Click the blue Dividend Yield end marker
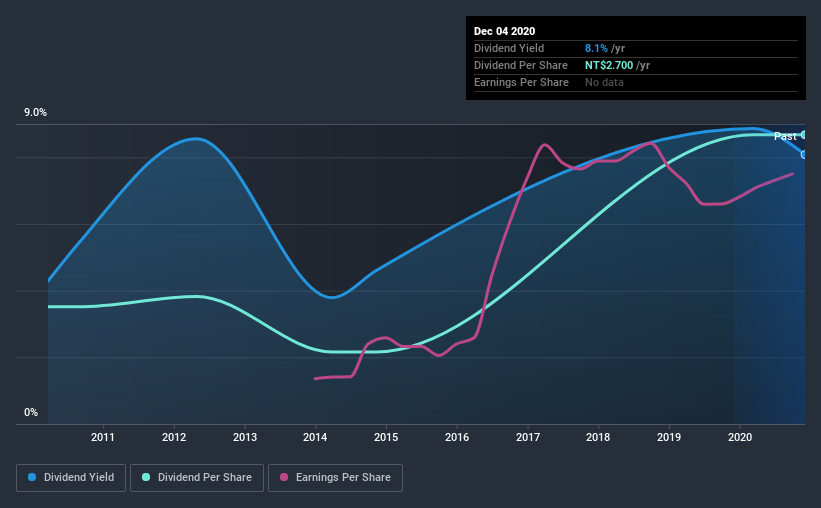The height and width of the screenshot is (508, 821). pos(803,154)
